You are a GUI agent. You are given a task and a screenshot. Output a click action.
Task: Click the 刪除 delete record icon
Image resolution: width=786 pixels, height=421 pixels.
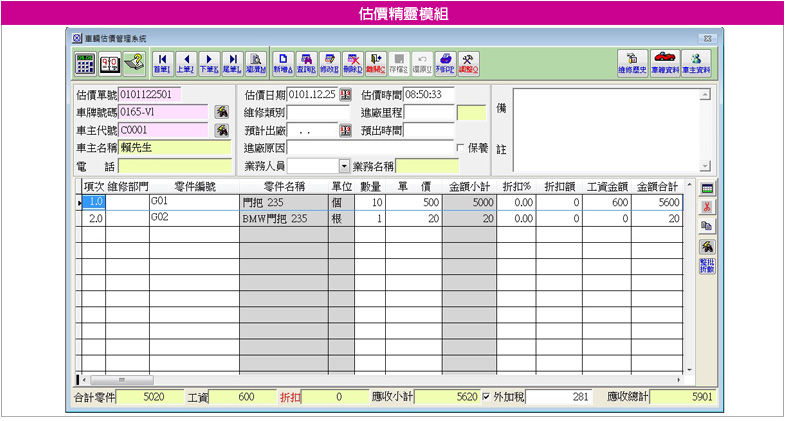[352, 62]
